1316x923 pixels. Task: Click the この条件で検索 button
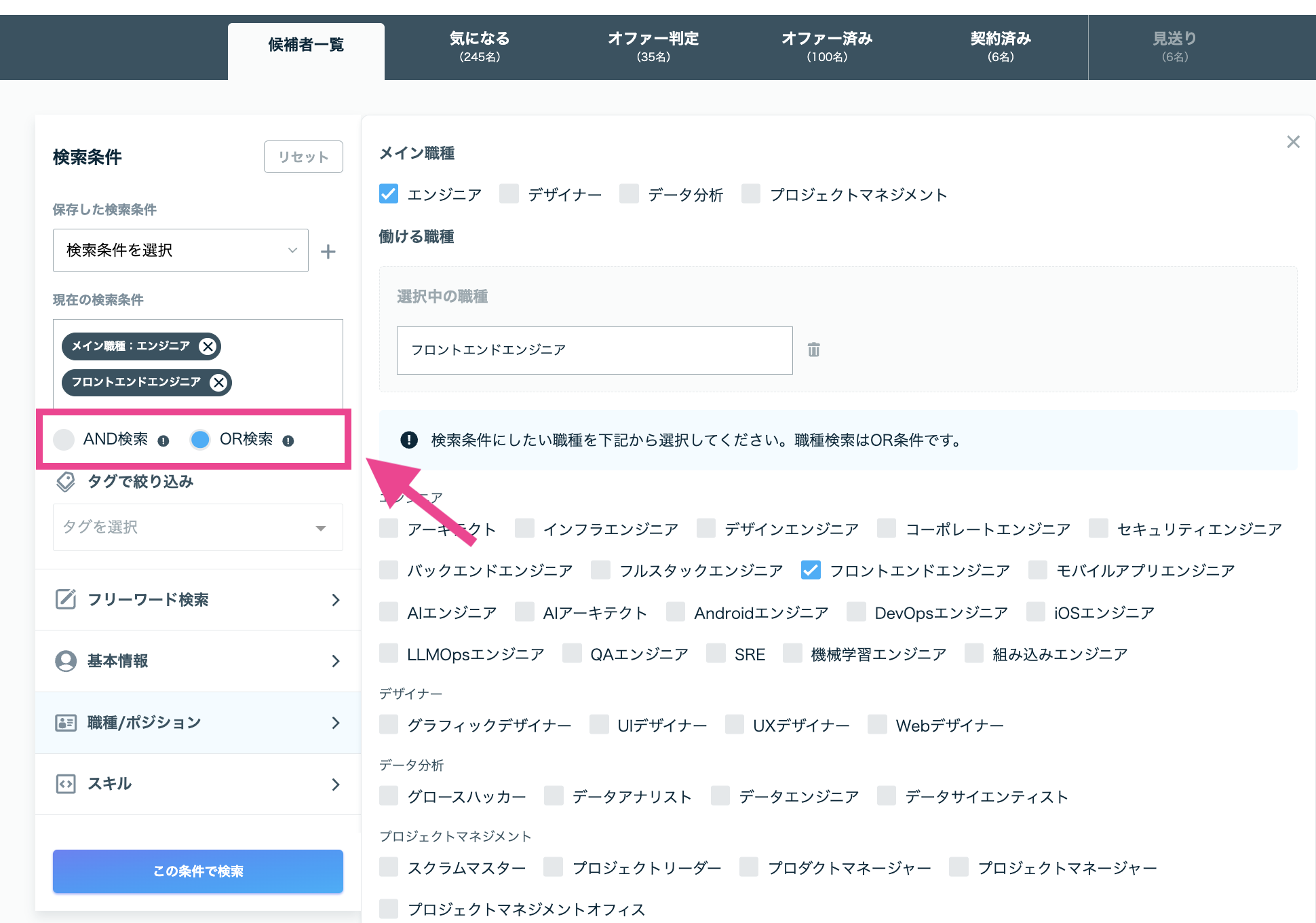click(x=198, y=871)
